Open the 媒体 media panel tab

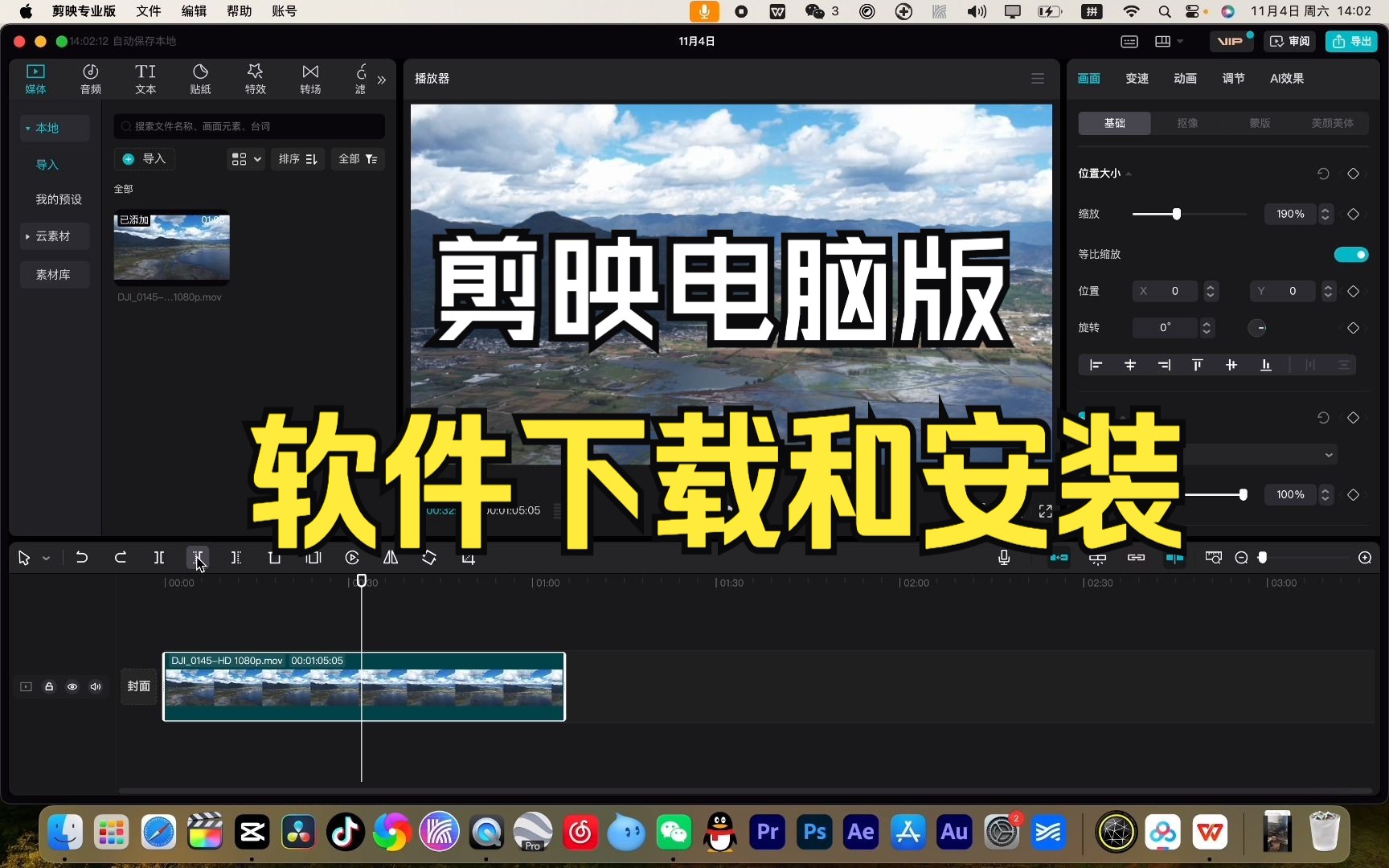coord(35,79)
